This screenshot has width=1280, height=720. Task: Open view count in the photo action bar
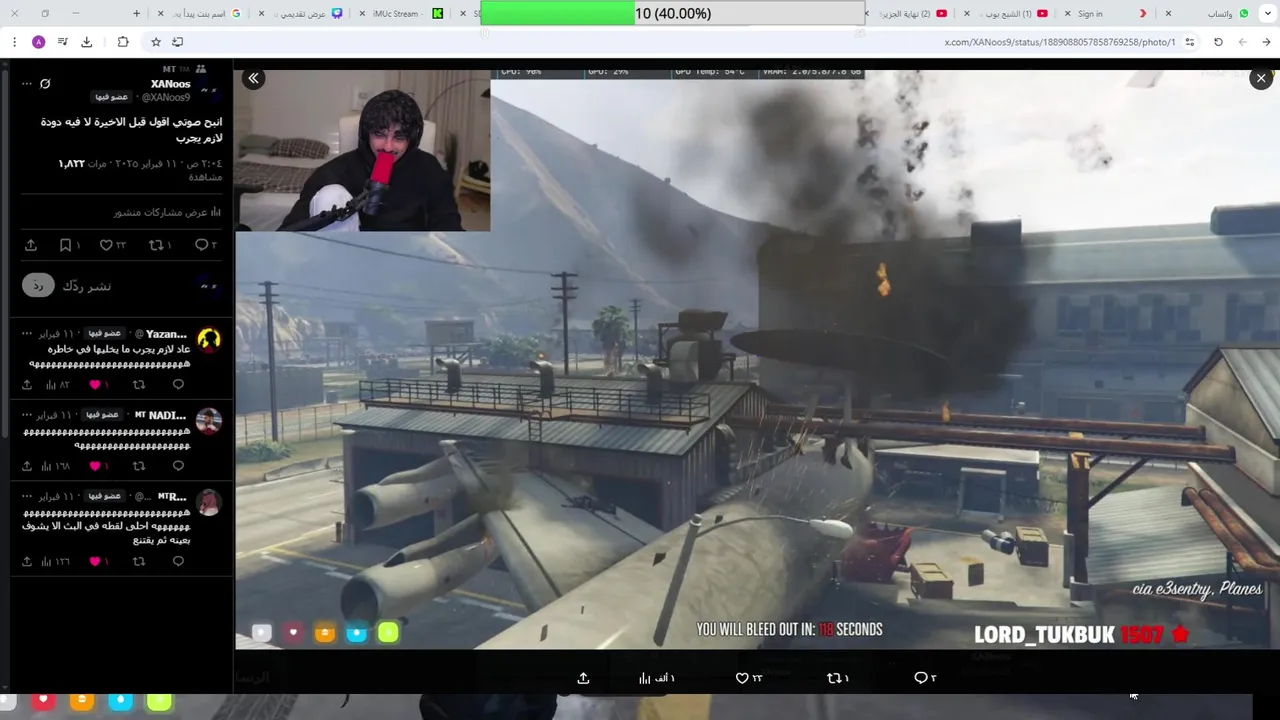[656, 678]
